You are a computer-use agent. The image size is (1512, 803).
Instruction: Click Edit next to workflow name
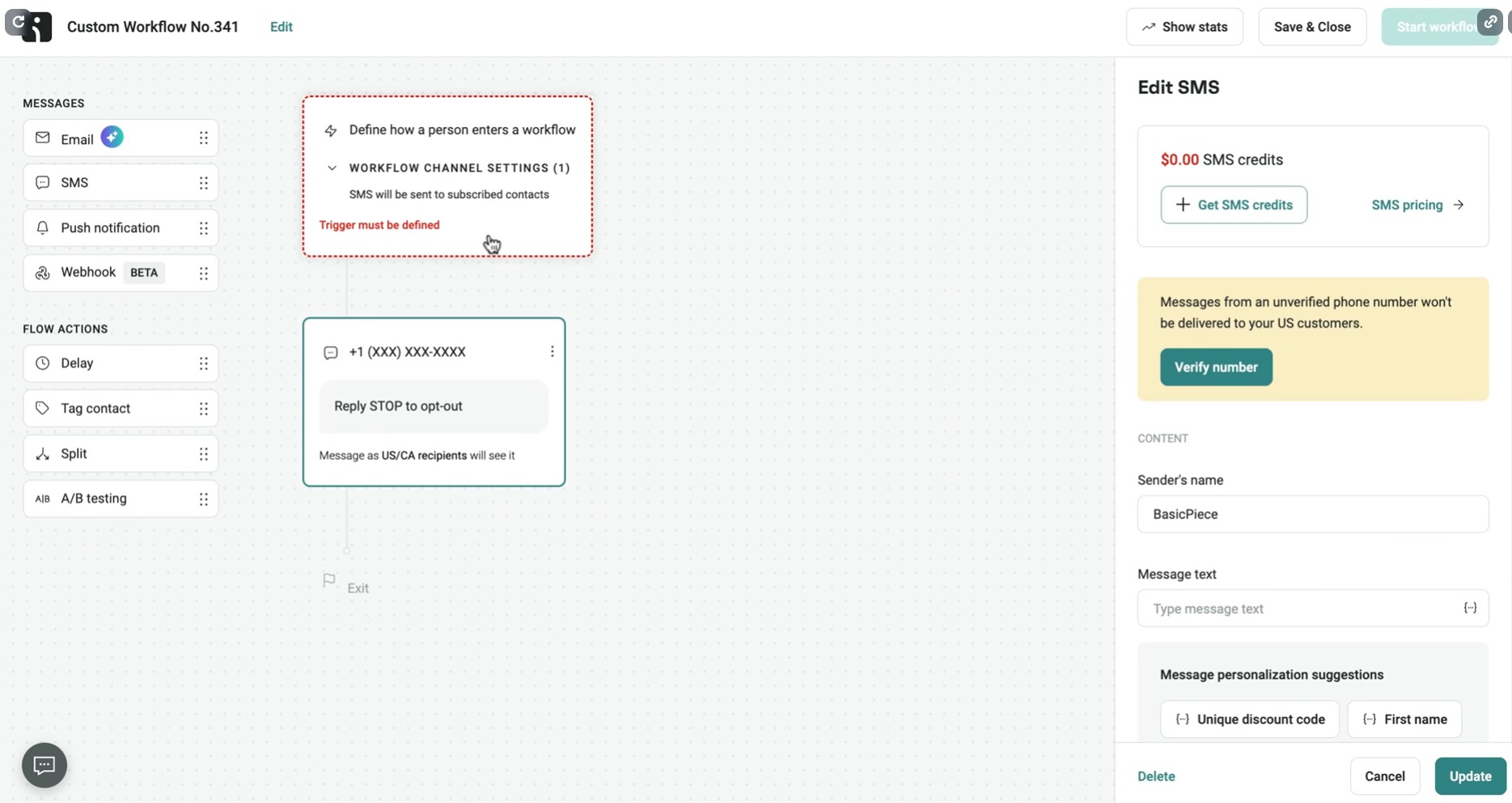tap(282, 27)
